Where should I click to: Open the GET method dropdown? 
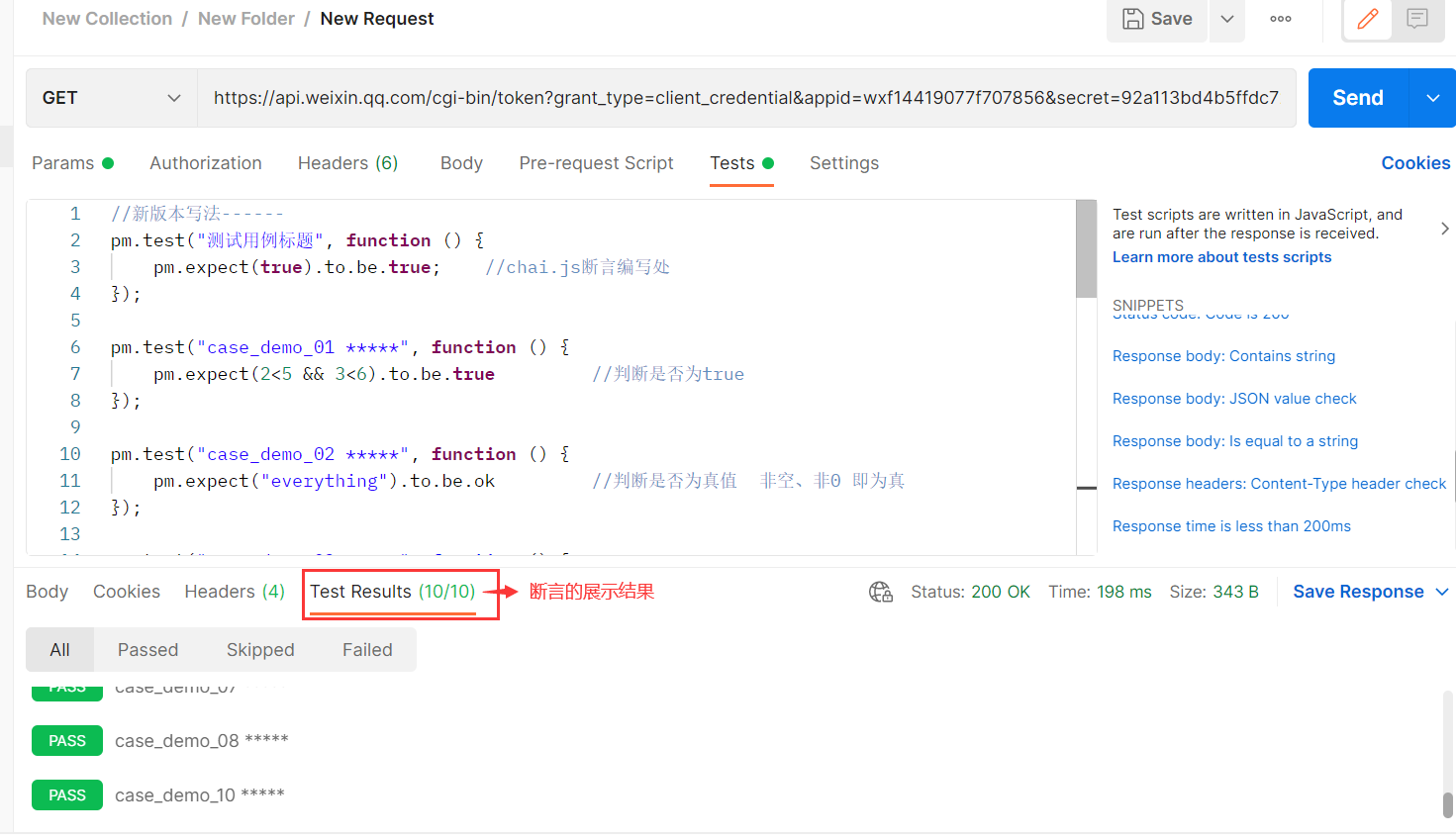(112, 98)
